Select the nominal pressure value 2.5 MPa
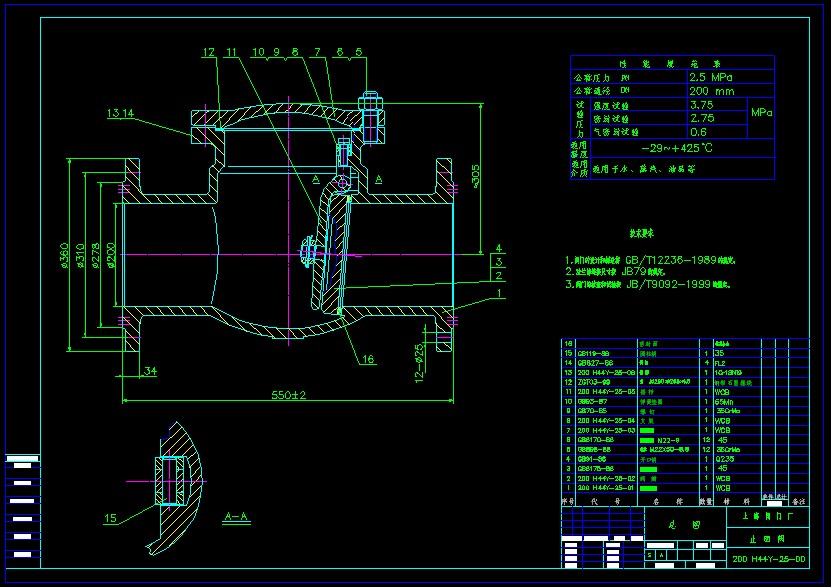Image resolution: width=831 pixels, height=587 pixels. click(711, 77)
